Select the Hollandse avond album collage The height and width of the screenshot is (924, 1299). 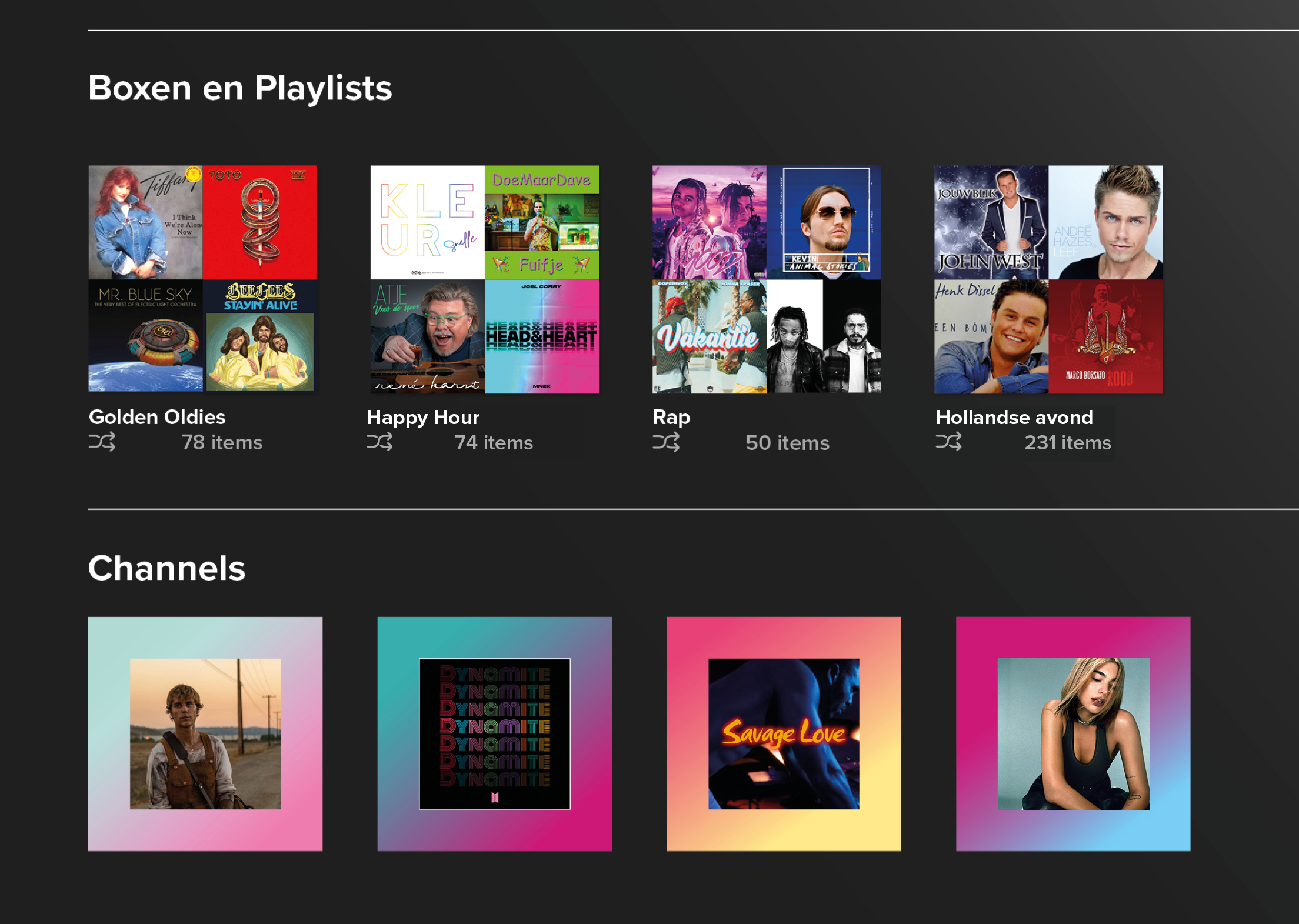[1048, 279]
